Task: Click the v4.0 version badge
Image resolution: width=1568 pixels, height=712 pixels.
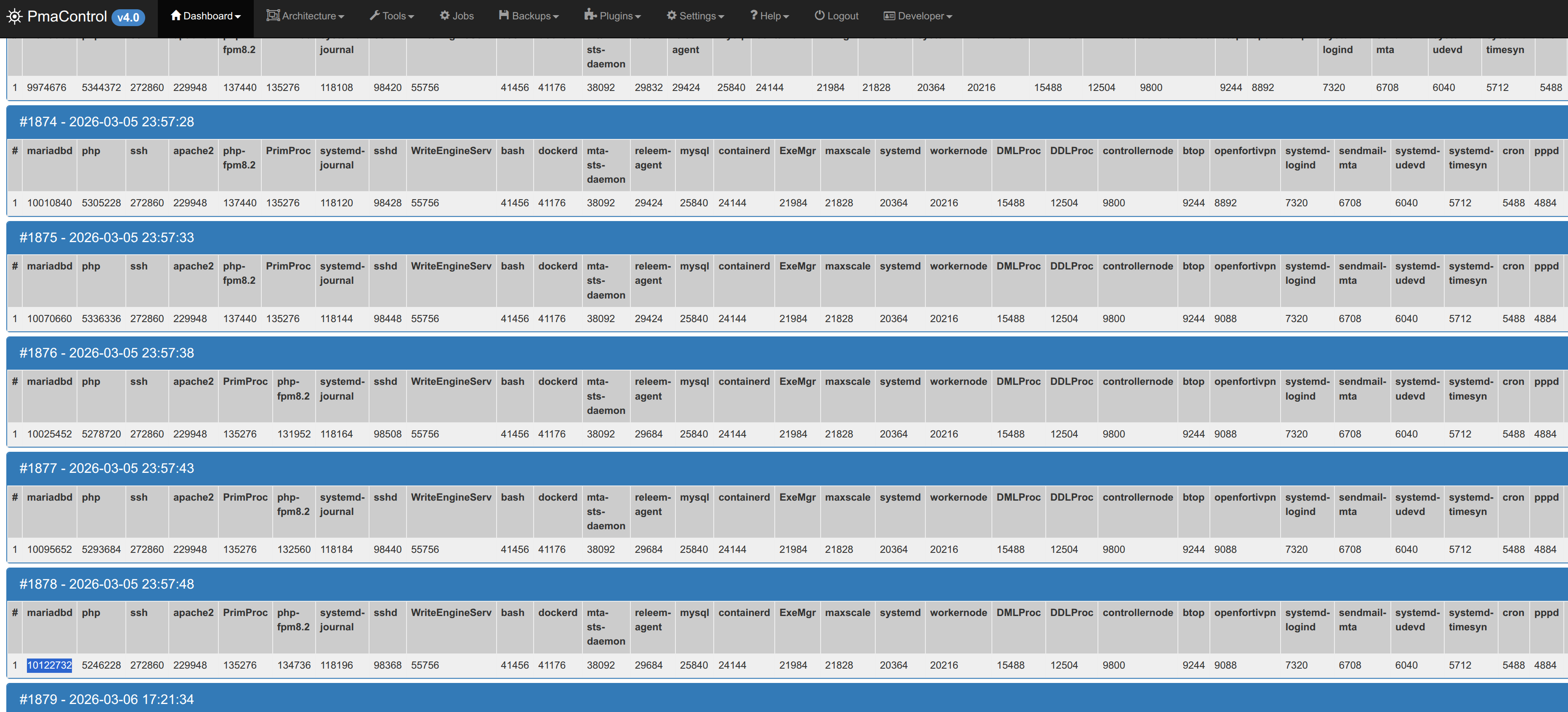Action: (128, 17)
